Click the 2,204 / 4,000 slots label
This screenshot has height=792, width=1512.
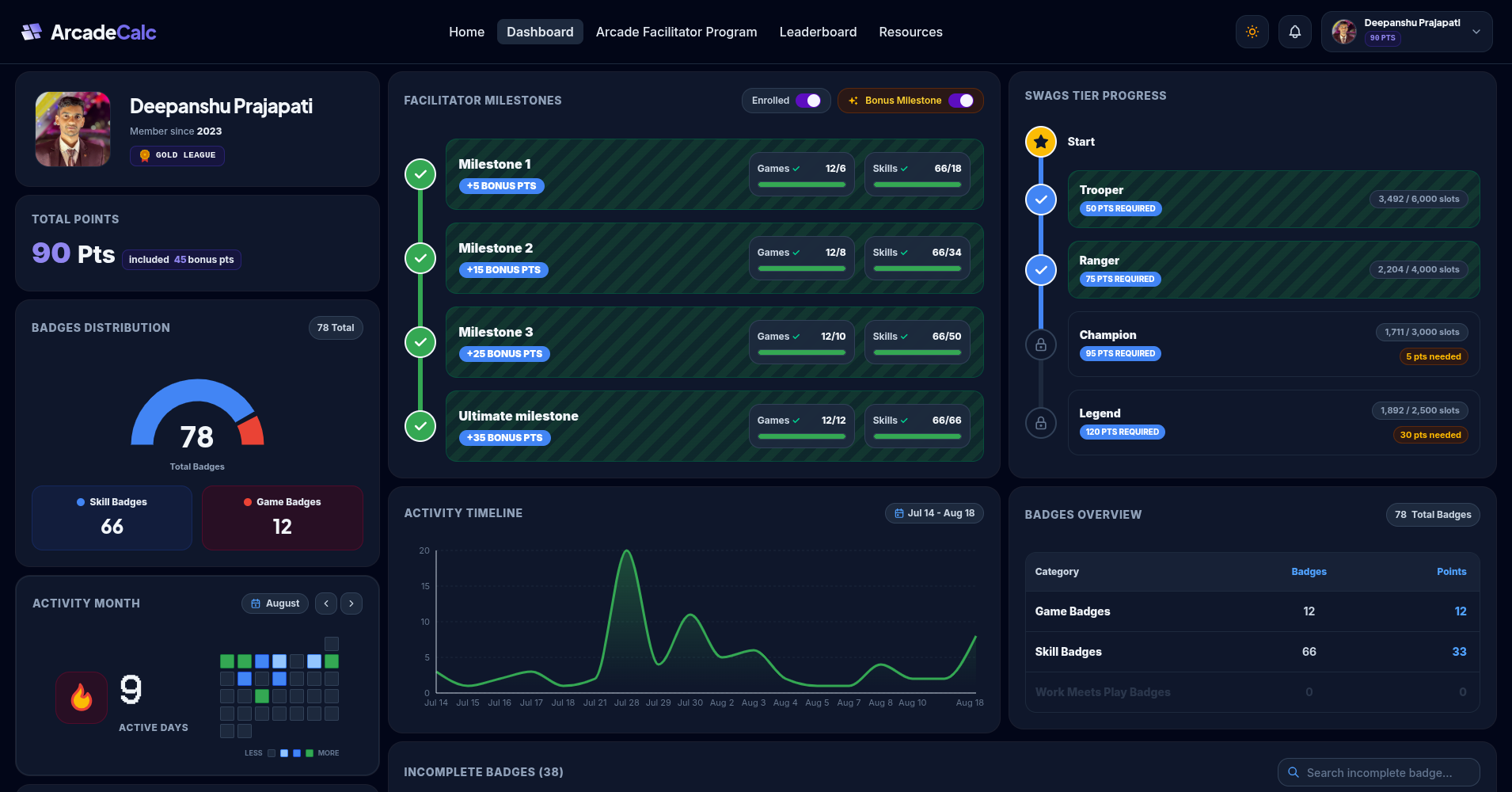(1419, 269)
